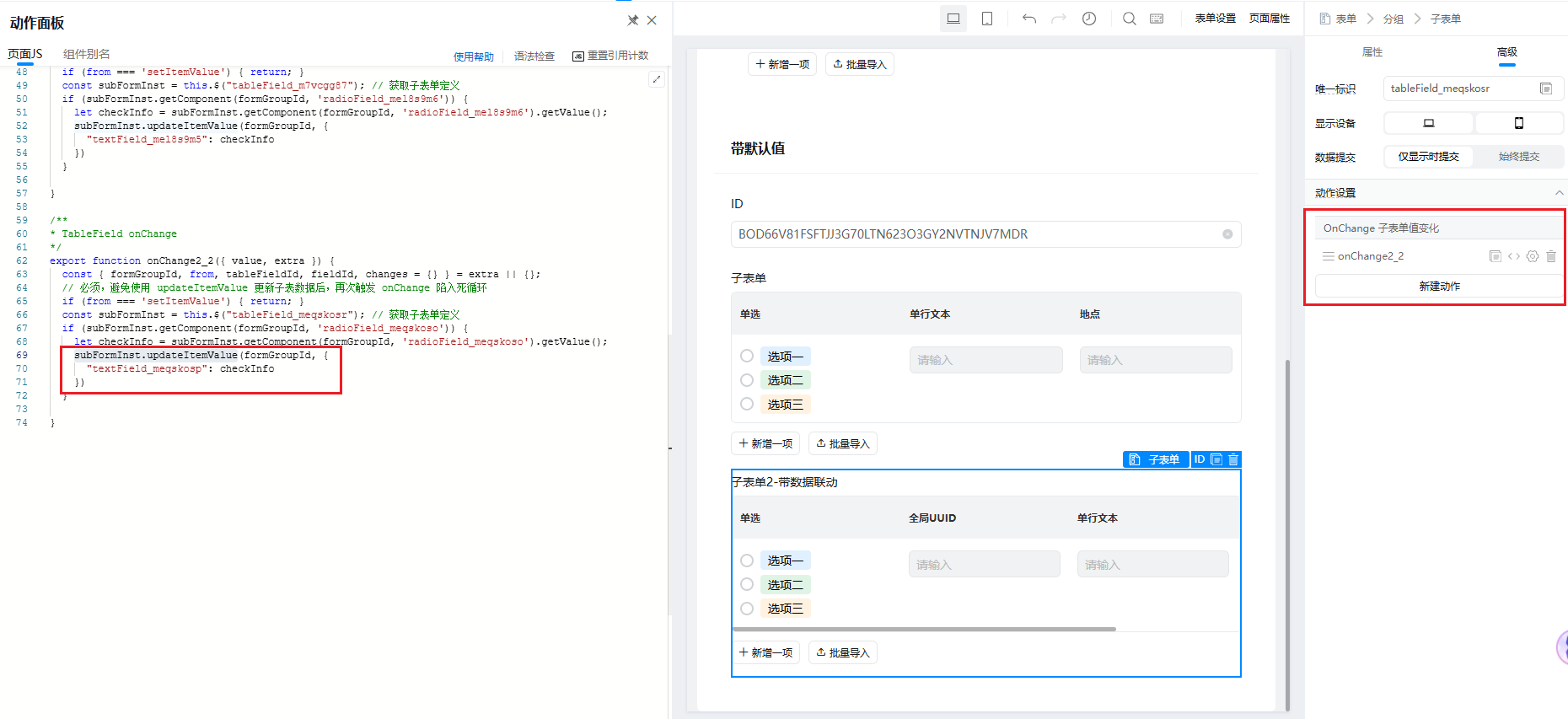
Task: Run 语法检查
Action: tap(534, 56)
